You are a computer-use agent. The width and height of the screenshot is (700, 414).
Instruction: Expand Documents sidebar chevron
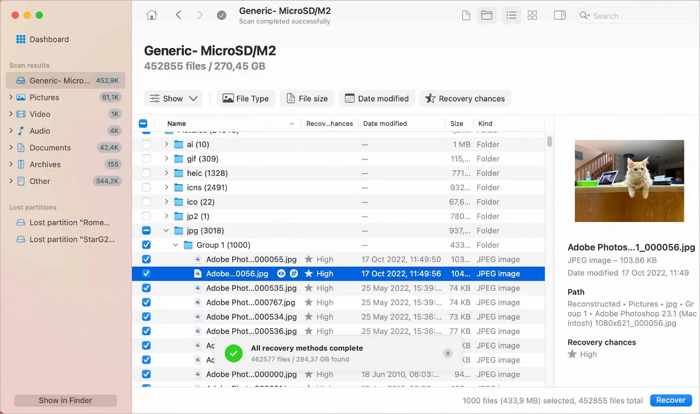[11, 147]
